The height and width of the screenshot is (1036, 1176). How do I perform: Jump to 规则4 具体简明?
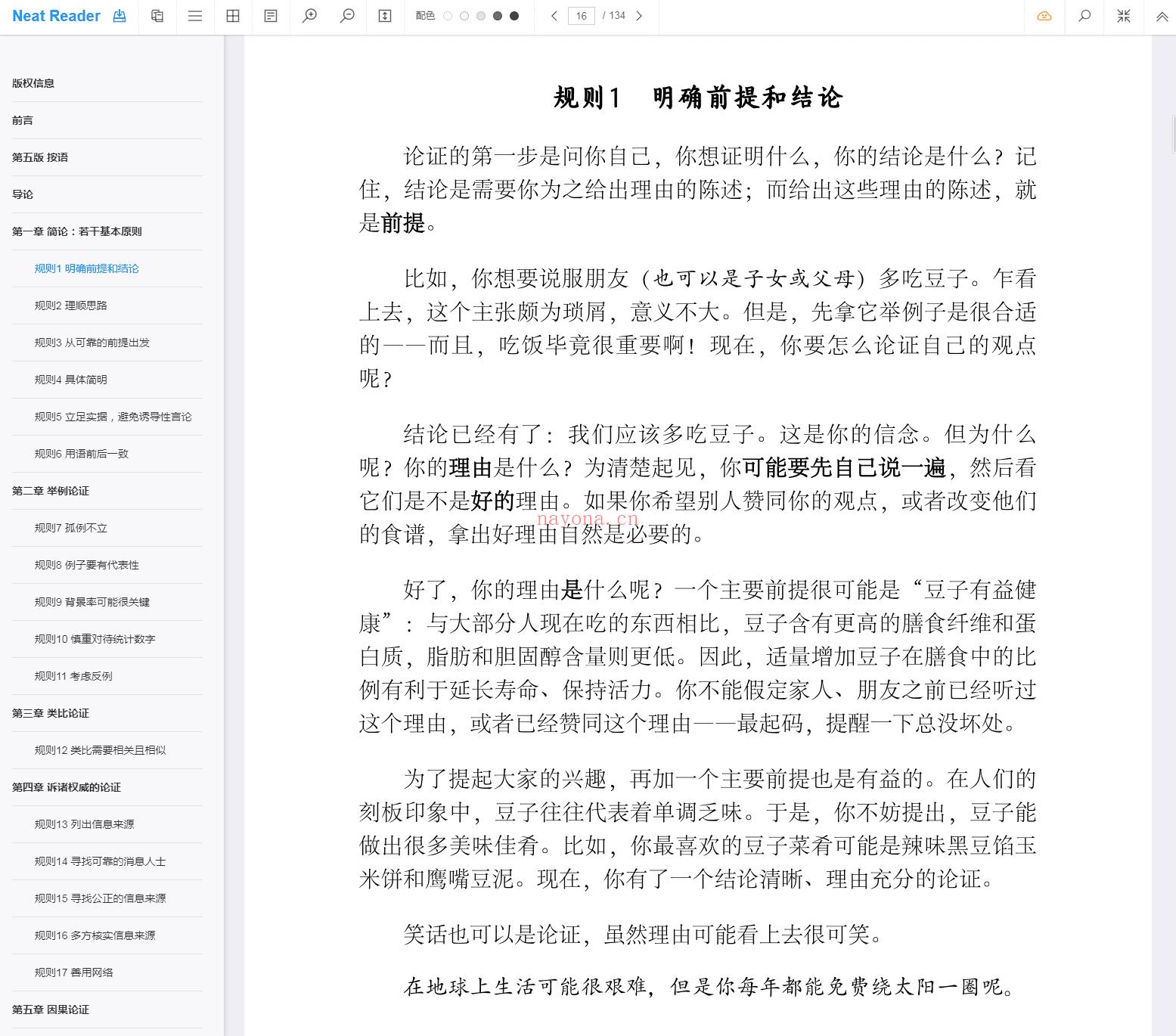pos(71,380)
